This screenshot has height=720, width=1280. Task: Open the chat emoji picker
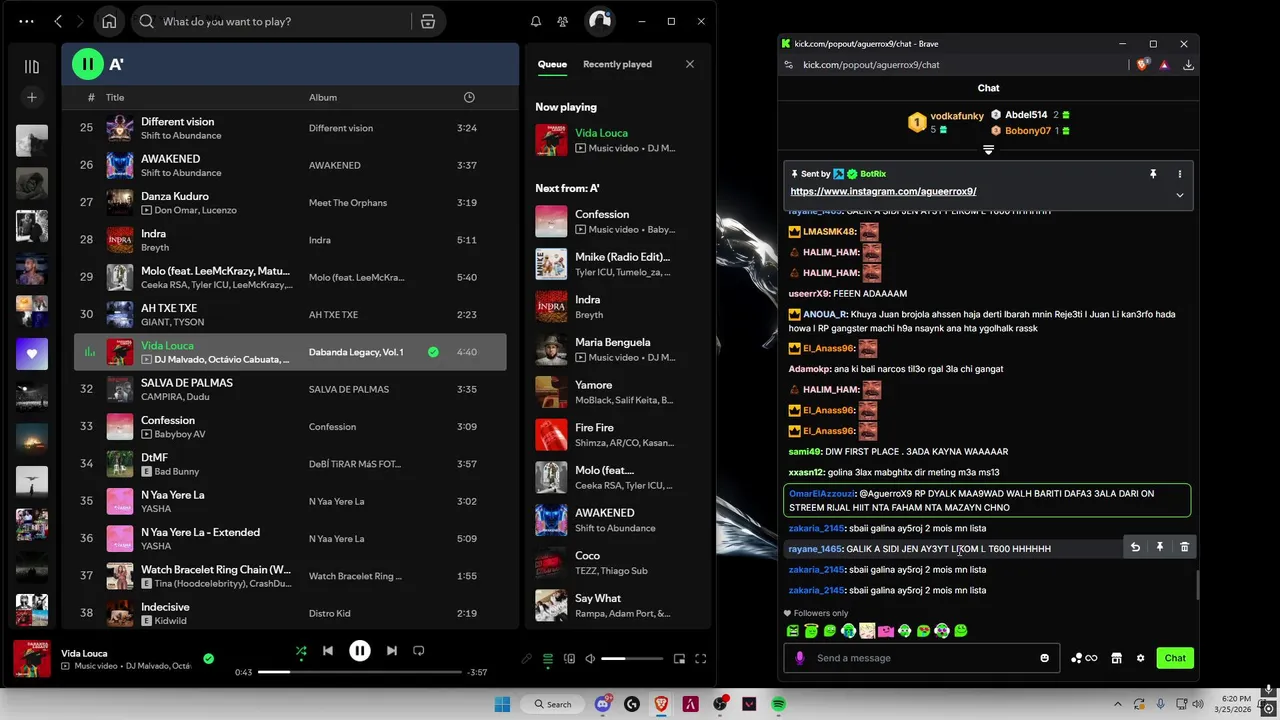[x=1045, y=658]
